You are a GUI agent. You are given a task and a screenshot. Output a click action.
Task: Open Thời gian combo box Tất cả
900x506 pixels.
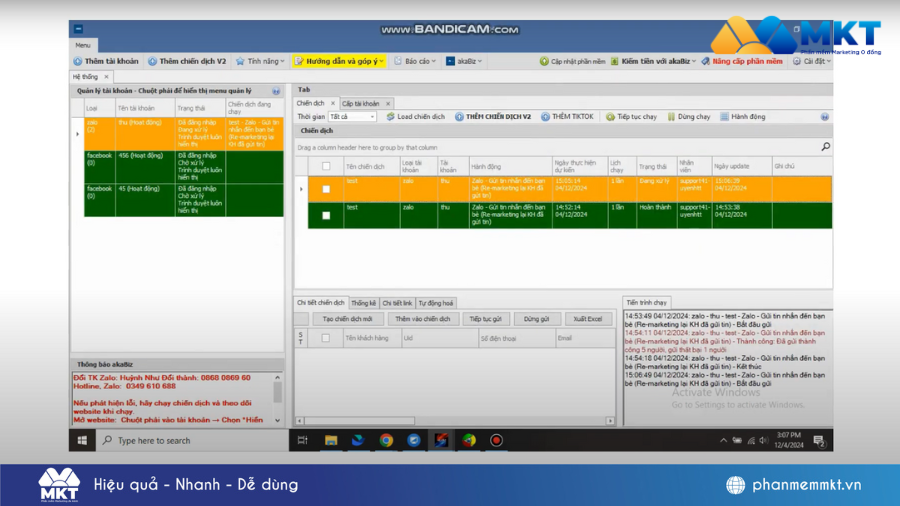[x=352, y=116]
